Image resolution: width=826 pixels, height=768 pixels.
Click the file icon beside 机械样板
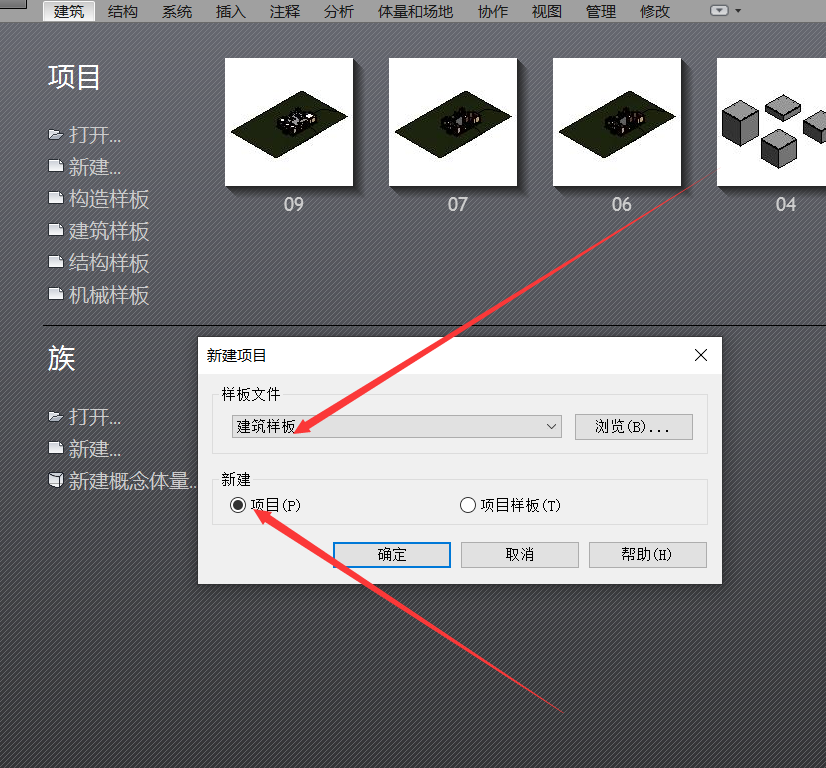(x=56, y=295)
